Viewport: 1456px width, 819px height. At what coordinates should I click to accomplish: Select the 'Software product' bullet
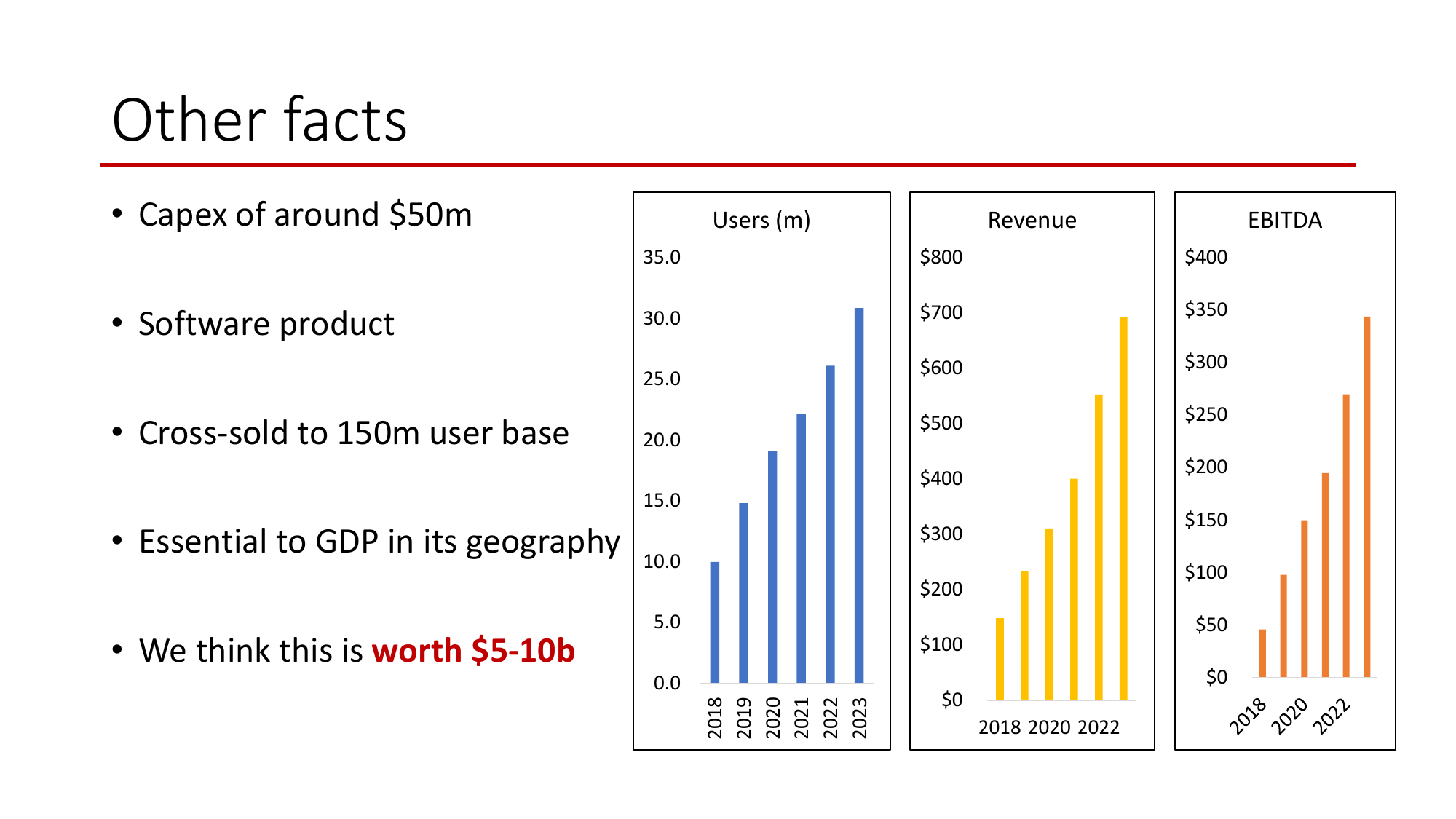point(266,324)
